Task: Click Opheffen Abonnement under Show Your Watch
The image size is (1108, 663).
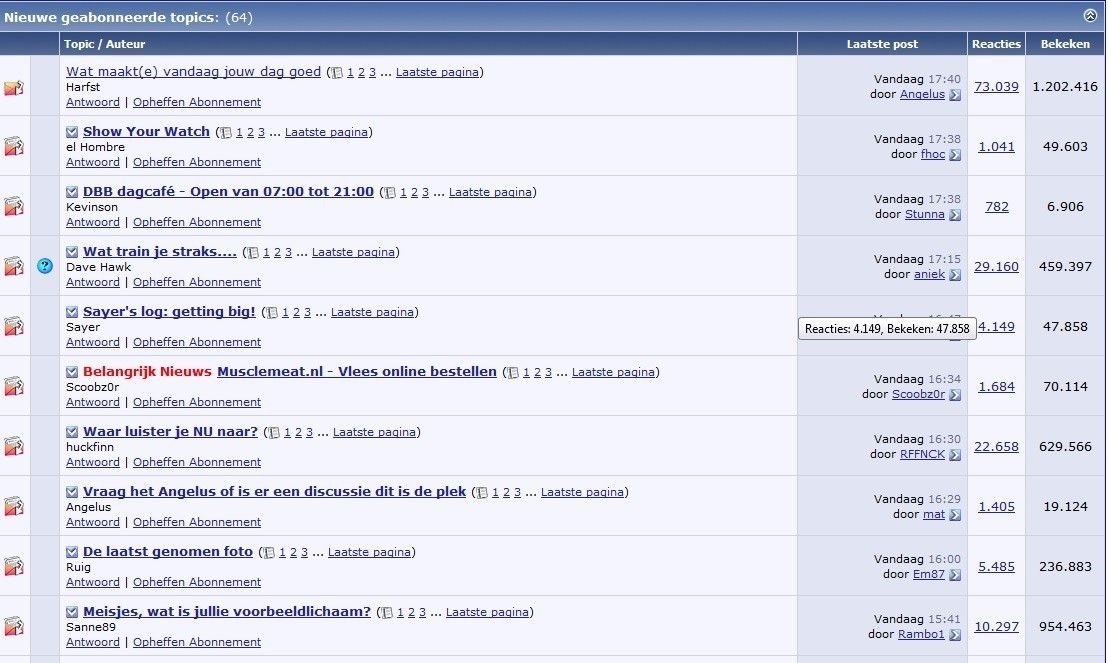Action: [197, 162]
